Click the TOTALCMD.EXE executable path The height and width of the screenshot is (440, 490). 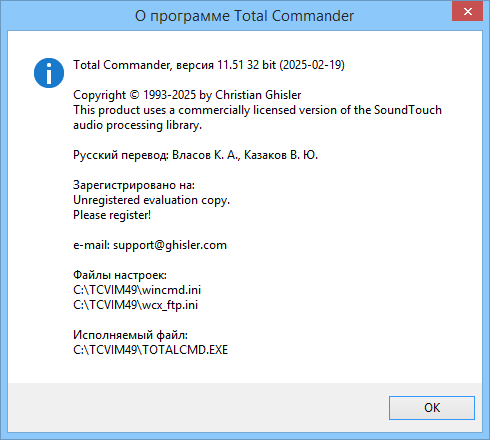(x=151, y=350)
